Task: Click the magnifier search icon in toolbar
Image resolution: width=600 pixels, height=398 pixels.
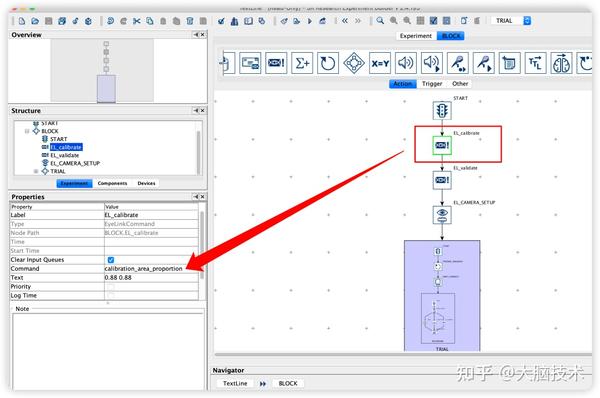Action: (x=380, y=21)
